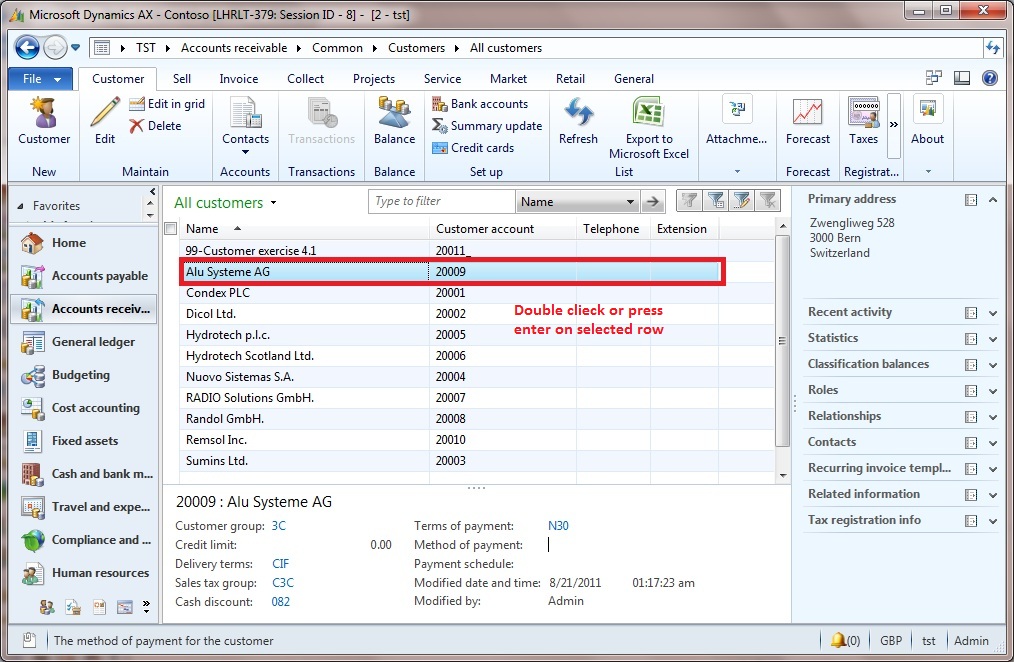Follow the N30 terms of payment link

(558, 526)
